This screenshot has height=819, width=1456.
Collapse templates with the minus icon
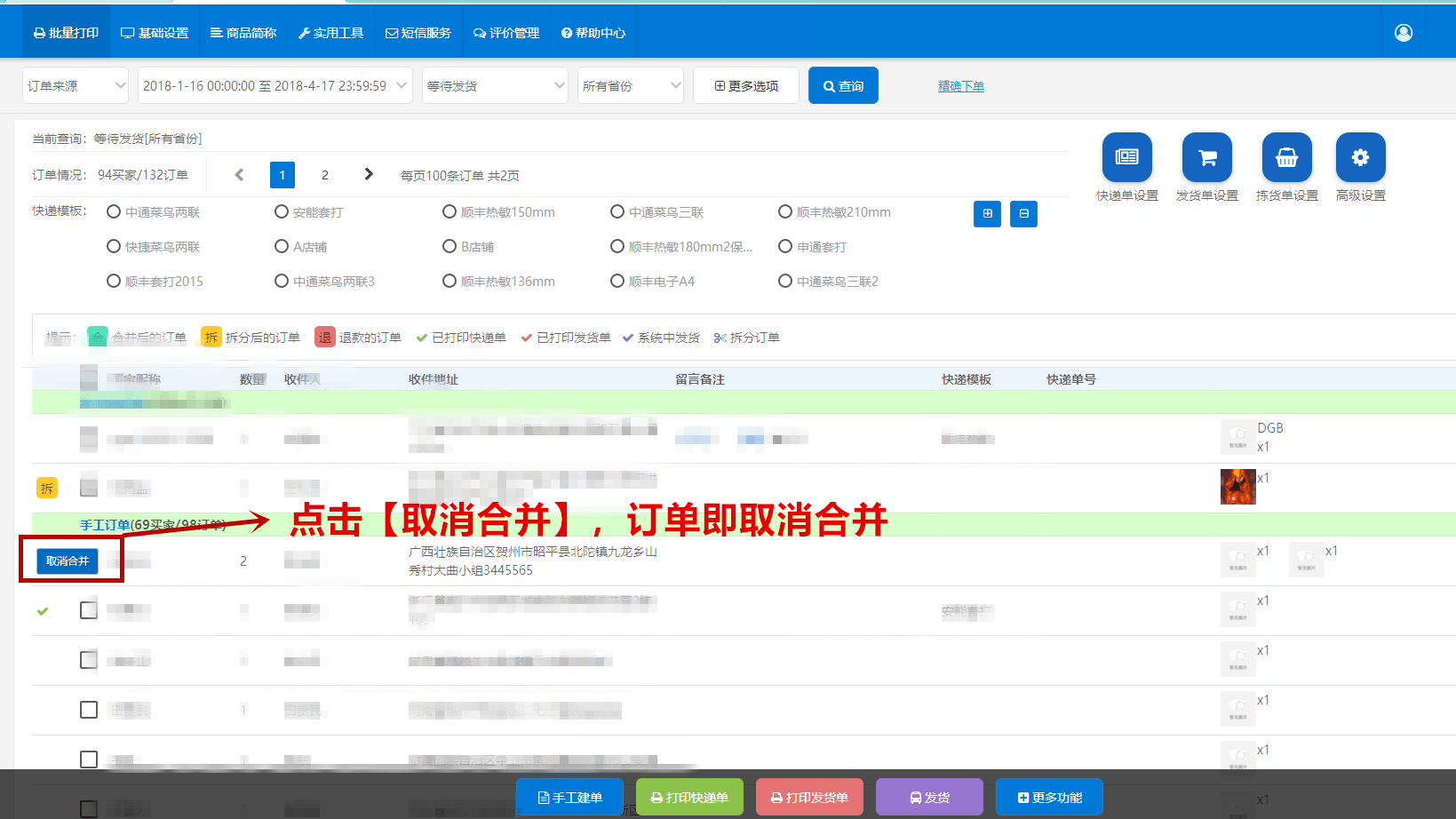pos(1023,214)
